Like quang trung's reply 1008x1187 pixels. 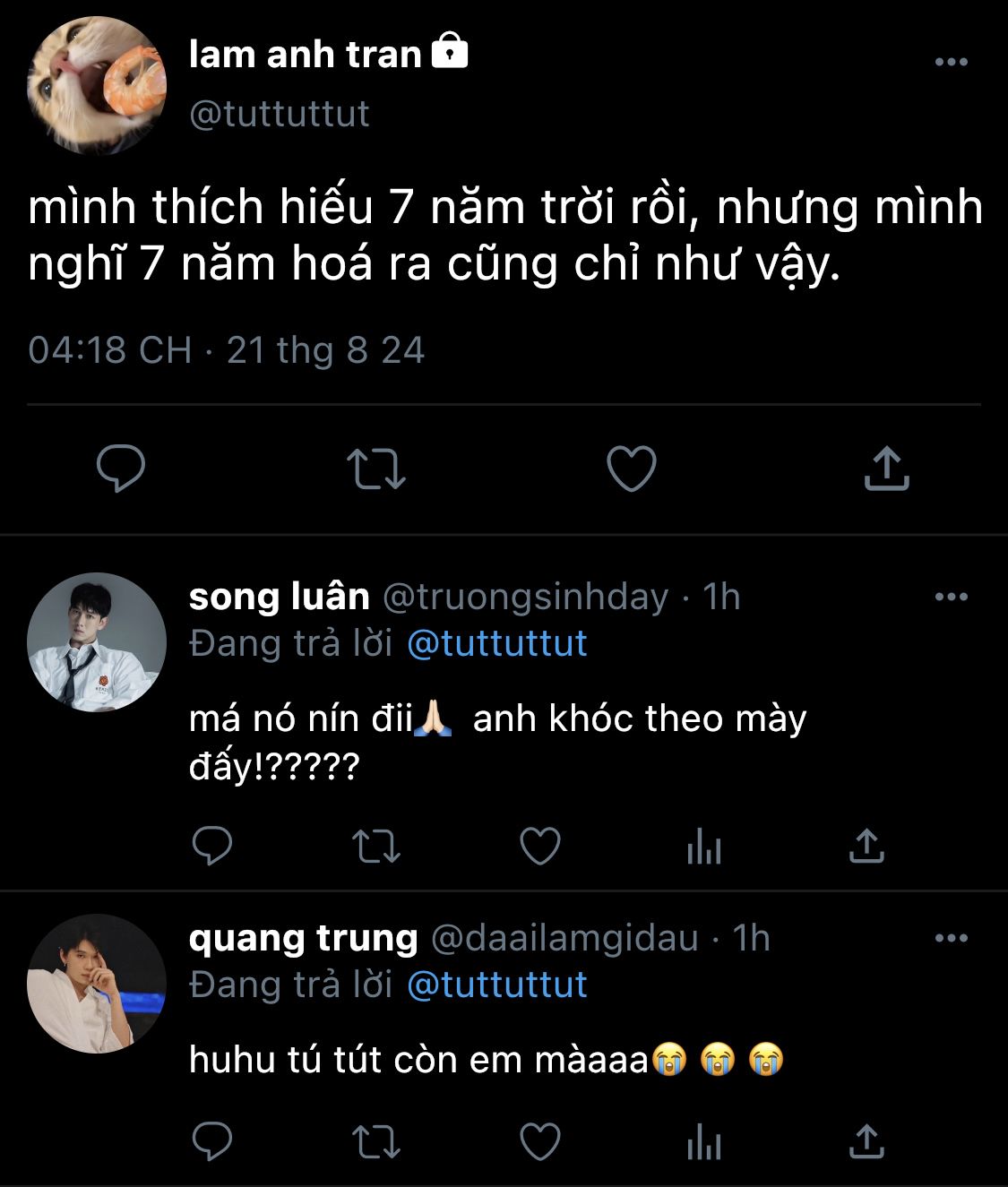(x=540, y=1141)
